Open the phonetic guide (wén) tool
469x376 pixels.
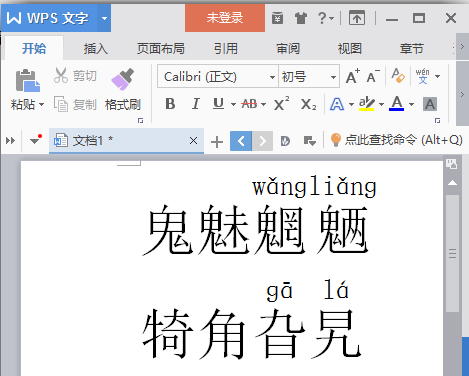[422, 76]
